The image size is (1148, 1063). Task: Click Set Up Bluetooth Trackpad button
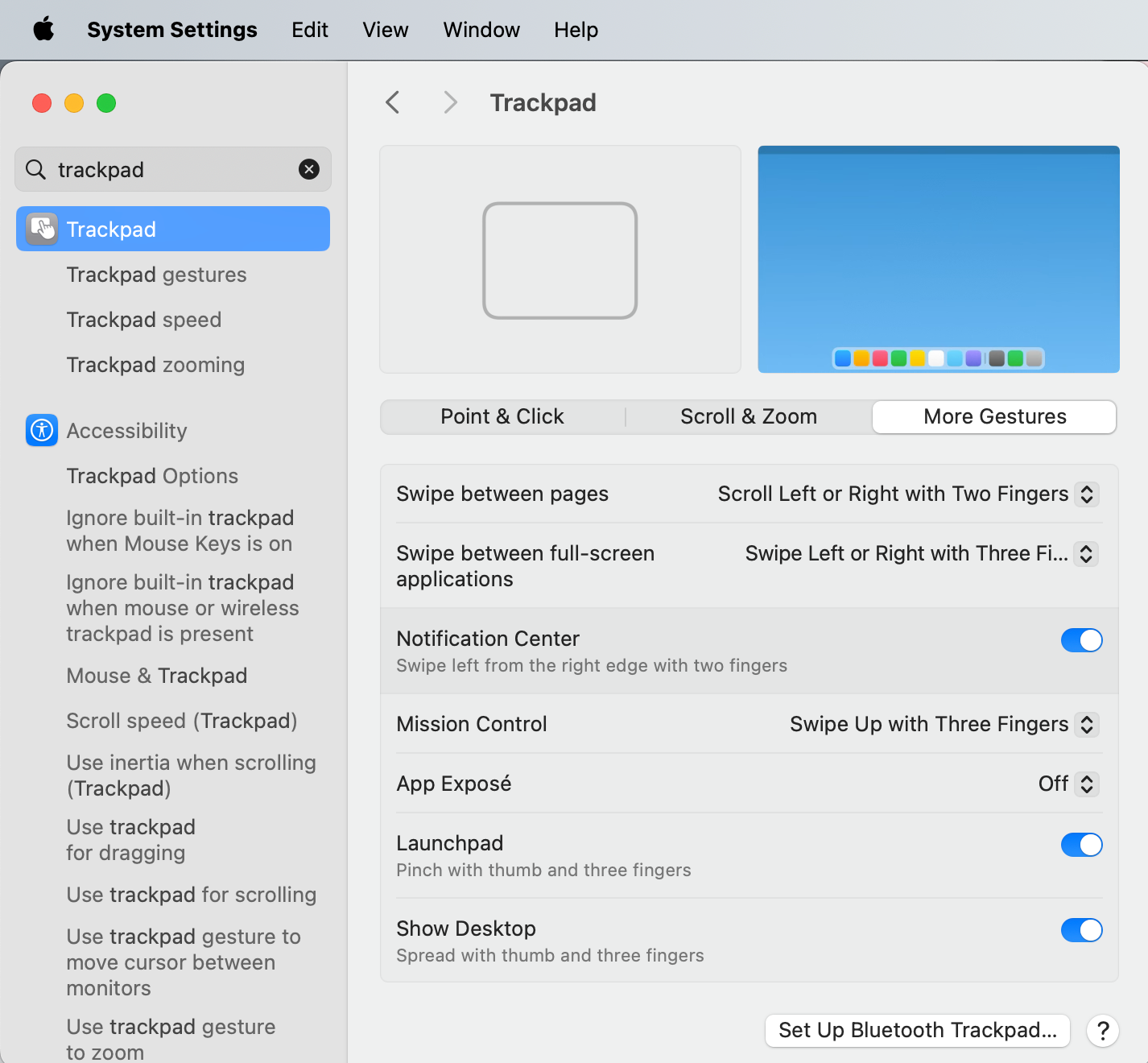[918, 1030]
